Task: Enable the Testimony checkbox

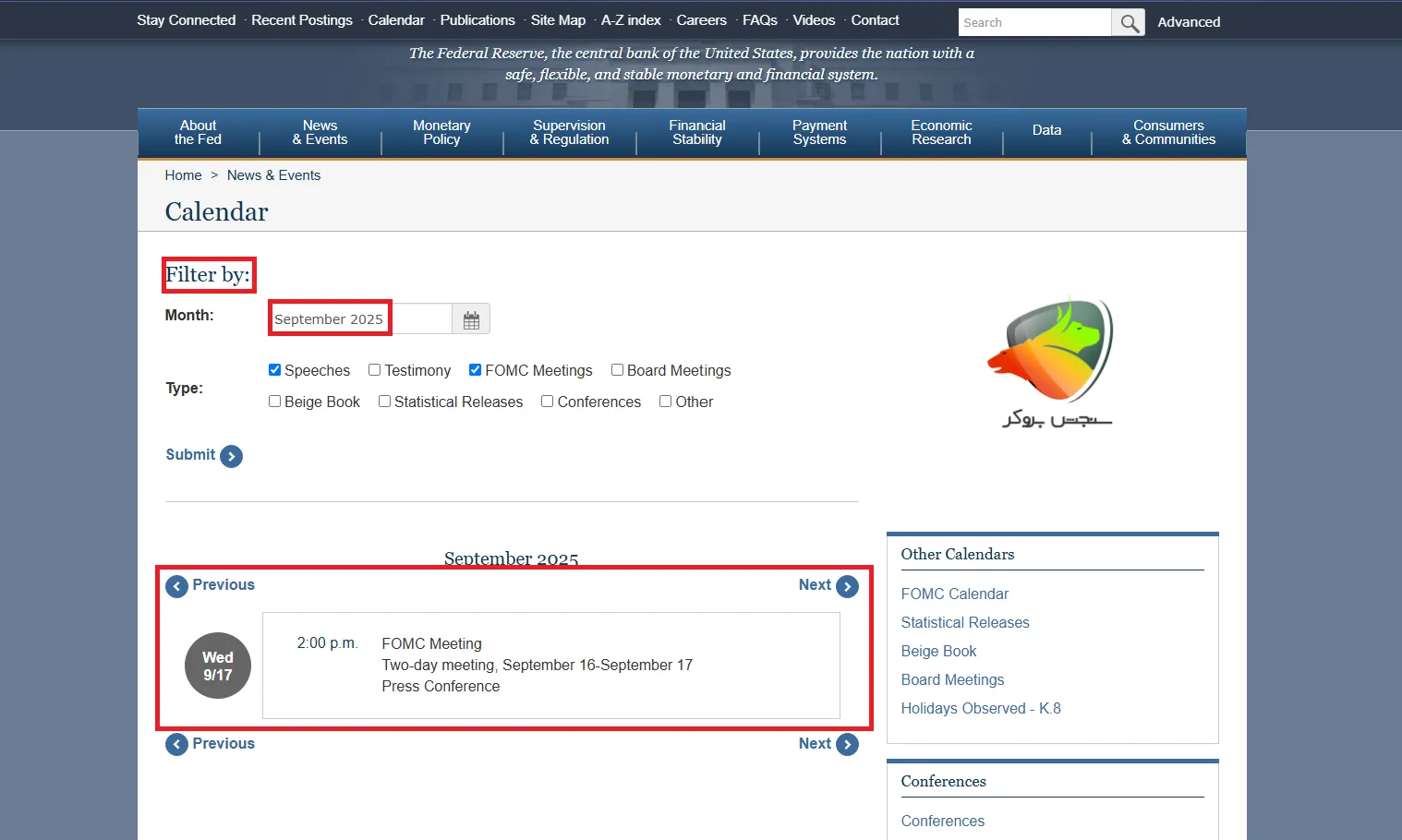Action: (374, 370)
